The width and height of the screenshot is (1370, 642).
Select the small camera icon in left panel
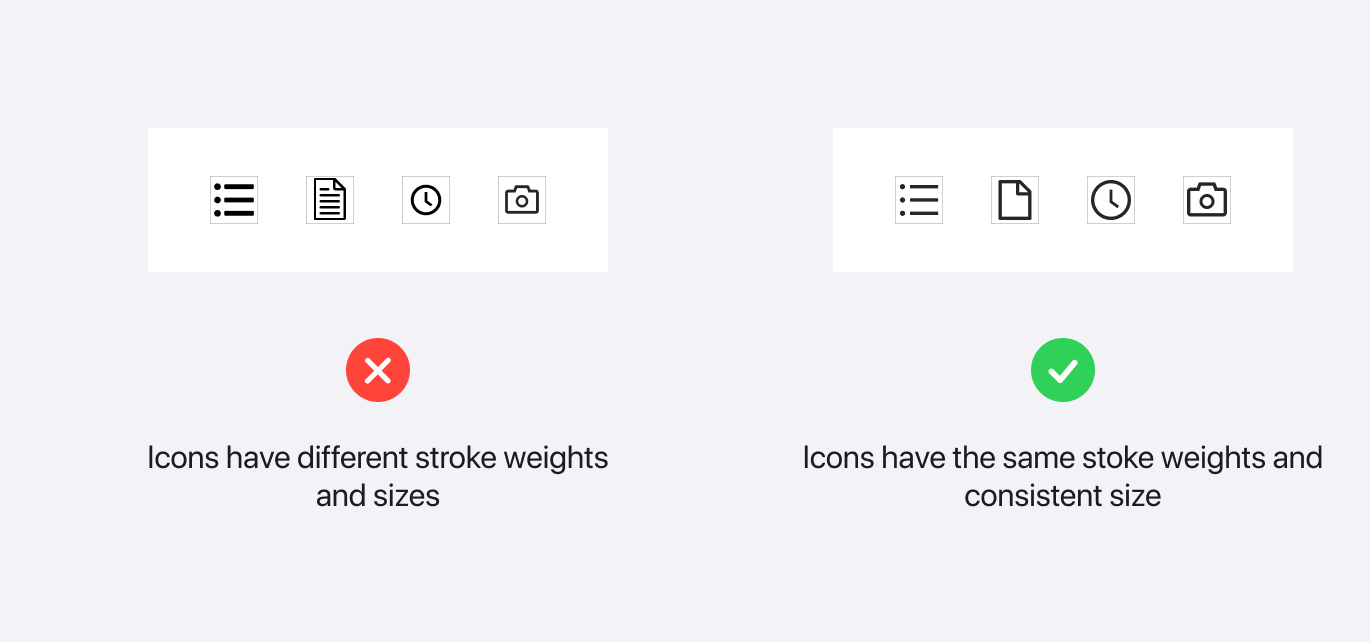tap(522, 200)
